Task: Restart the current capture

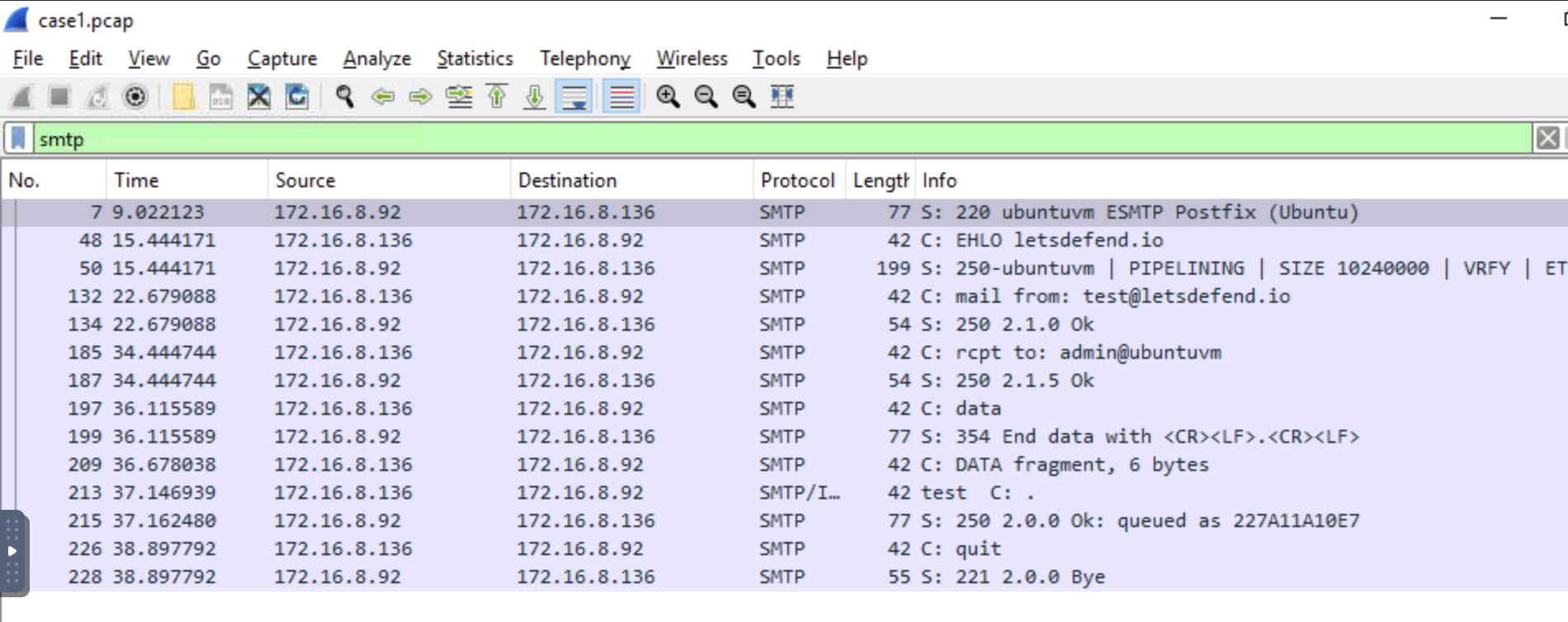Action: (x=97, y=97)
